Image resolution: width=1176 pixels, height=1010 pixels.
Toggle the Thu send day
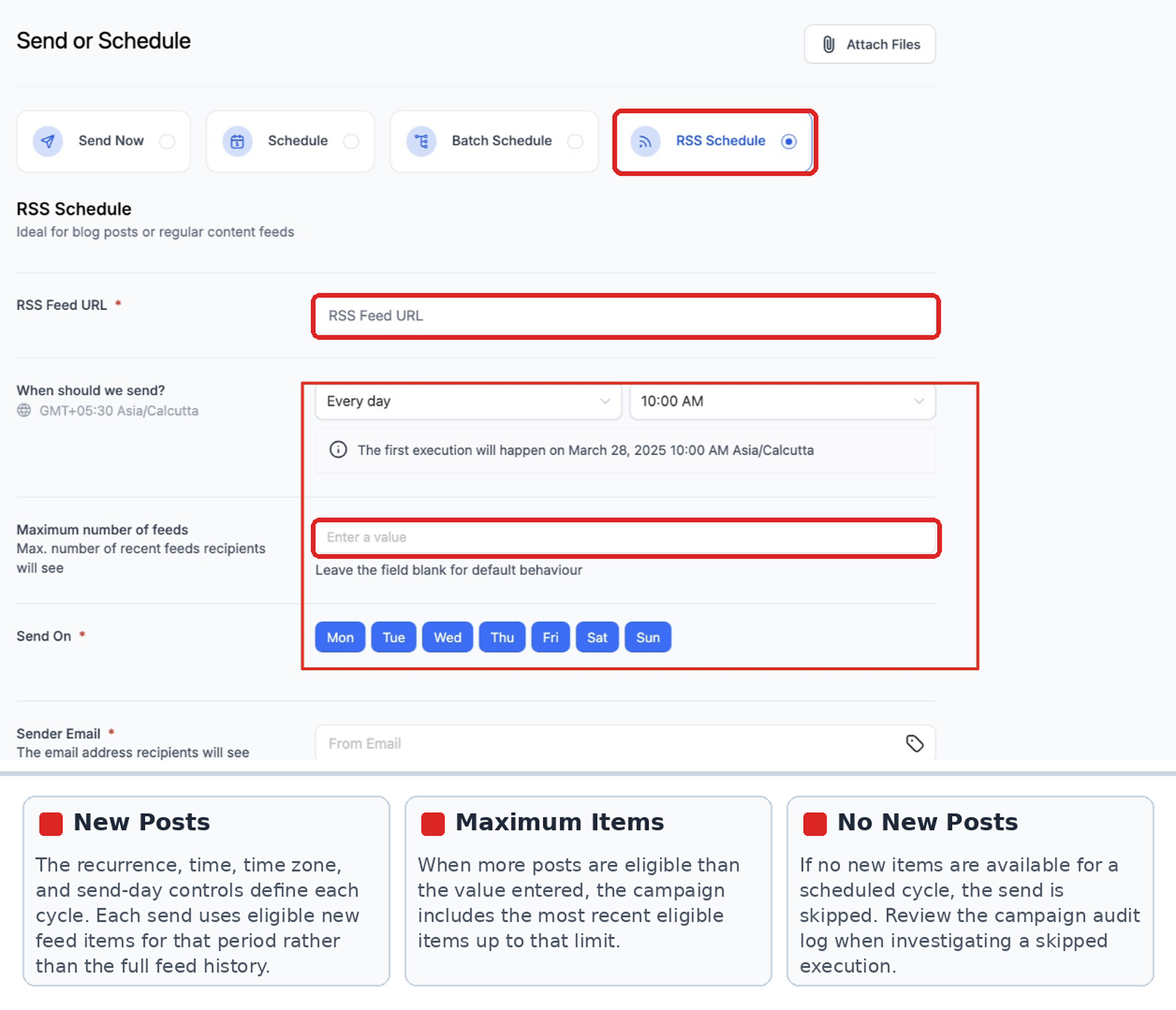[x=502, y=637]
